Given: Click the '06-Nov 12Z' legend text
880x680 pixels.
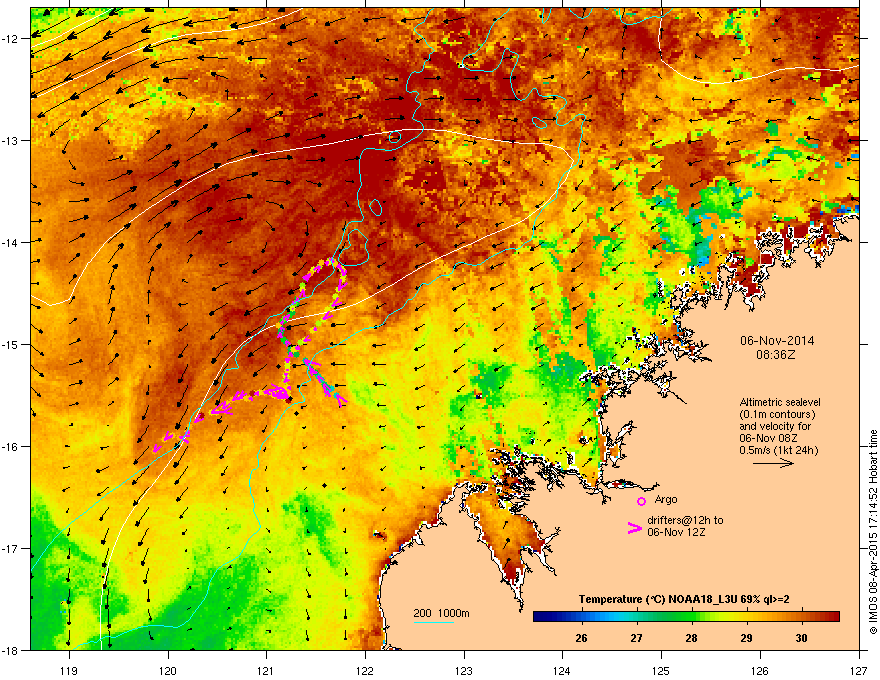Looking at the screenshot, I should tap(676, 532).
